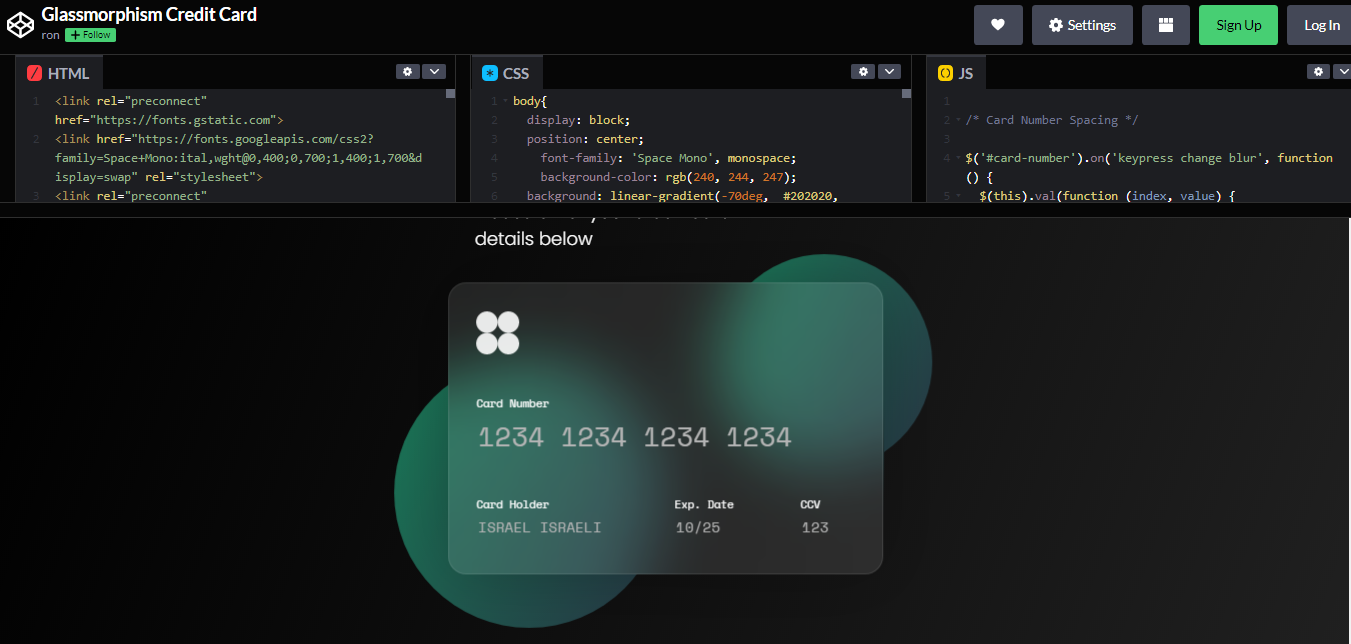This screenshot has height=644, width=1351.
Task: Click the green Sign Up button
Action: coord(1238,24)
